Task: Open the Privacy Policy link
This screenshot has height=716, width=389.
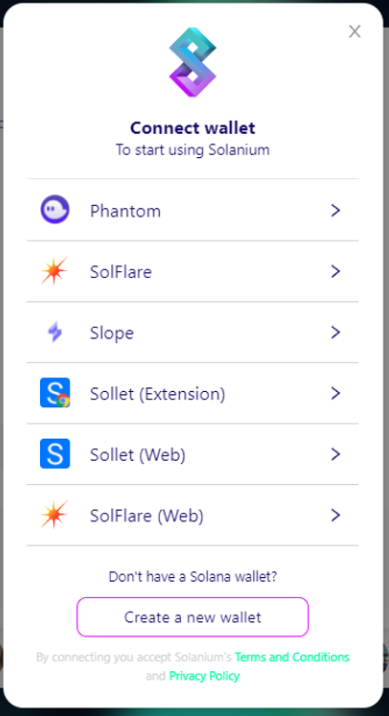Action: point(205,676)
